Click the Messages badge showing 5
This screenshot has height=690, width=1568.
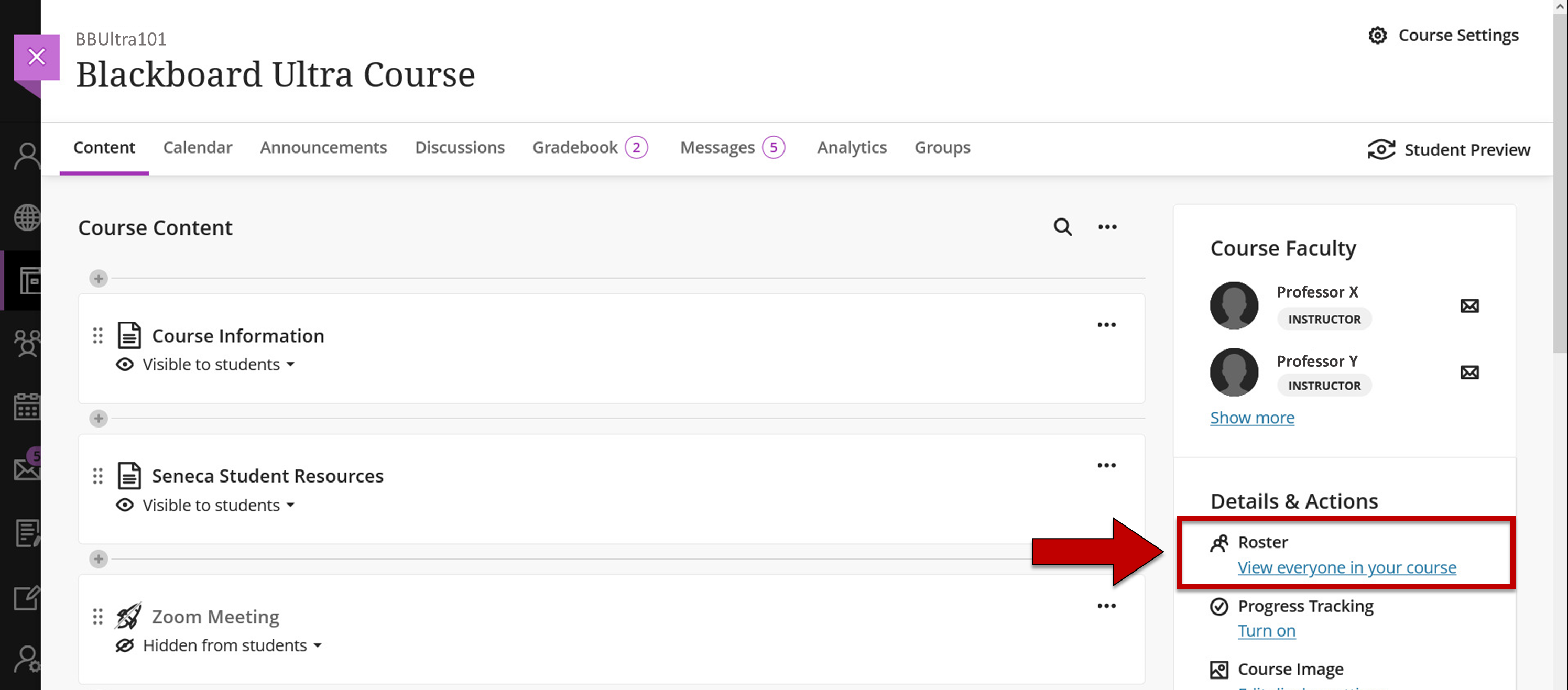coord(774,147)
